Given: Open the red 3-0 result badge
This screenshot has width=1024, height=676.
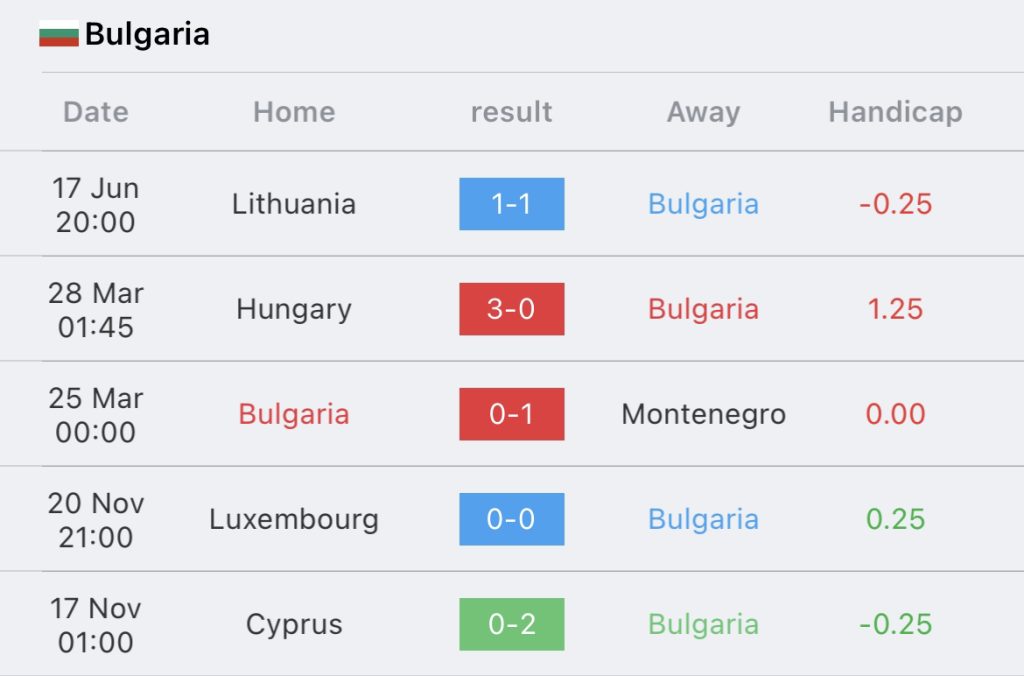Looking at the screenshot, I should [x=511, y=309].
